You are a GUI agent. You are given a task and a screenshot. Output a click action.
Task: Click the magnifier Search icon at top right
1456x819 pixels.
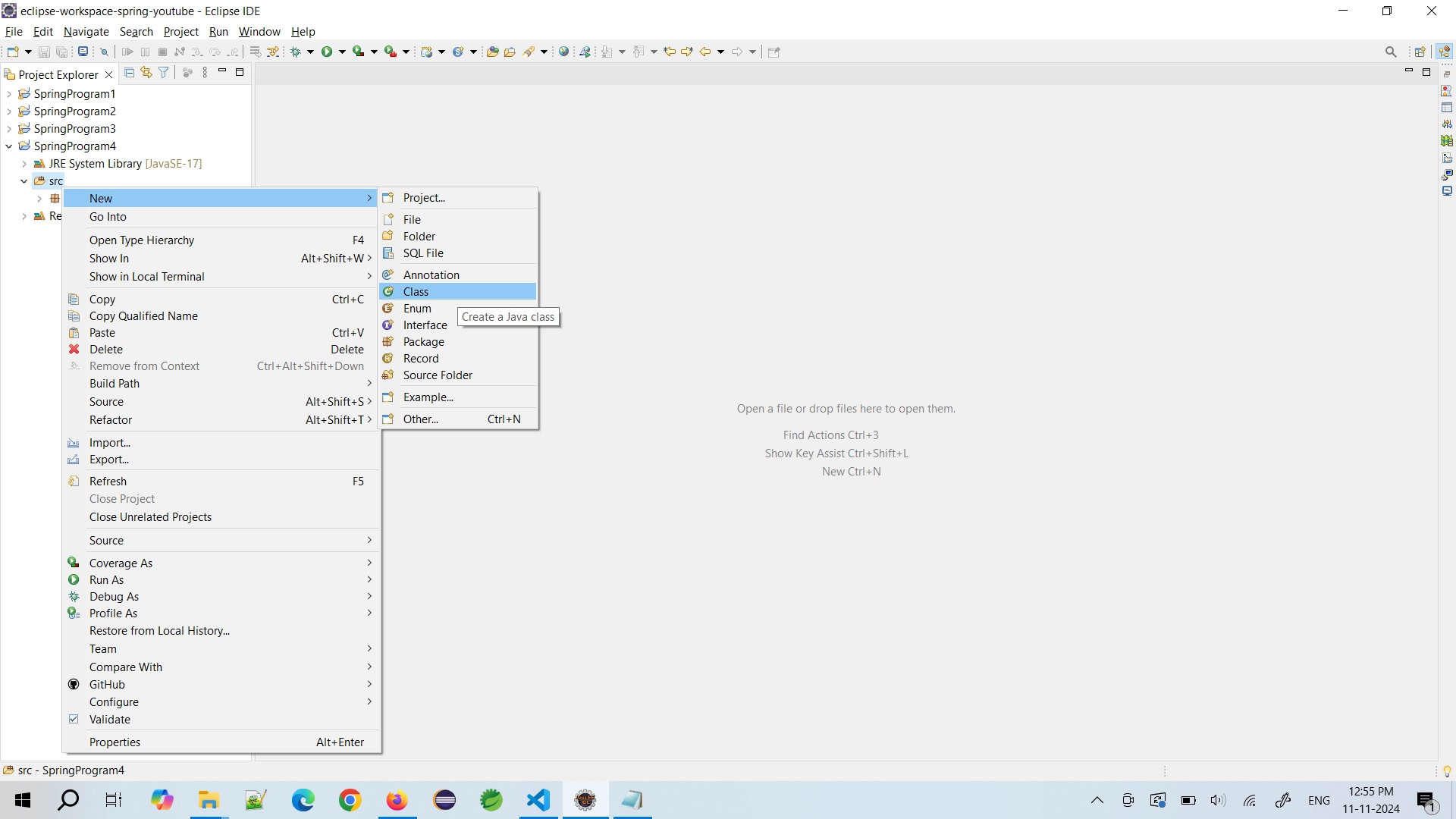click(1391, 52)
